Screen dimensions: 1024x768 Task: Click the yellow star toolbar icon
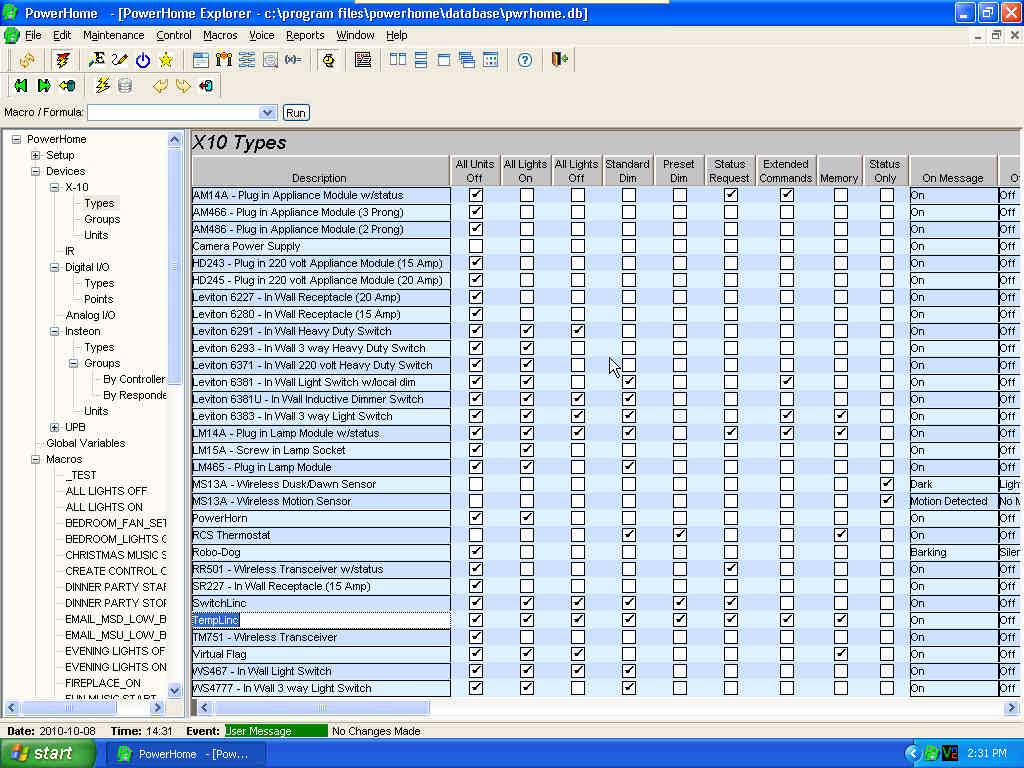coord(166,60)
